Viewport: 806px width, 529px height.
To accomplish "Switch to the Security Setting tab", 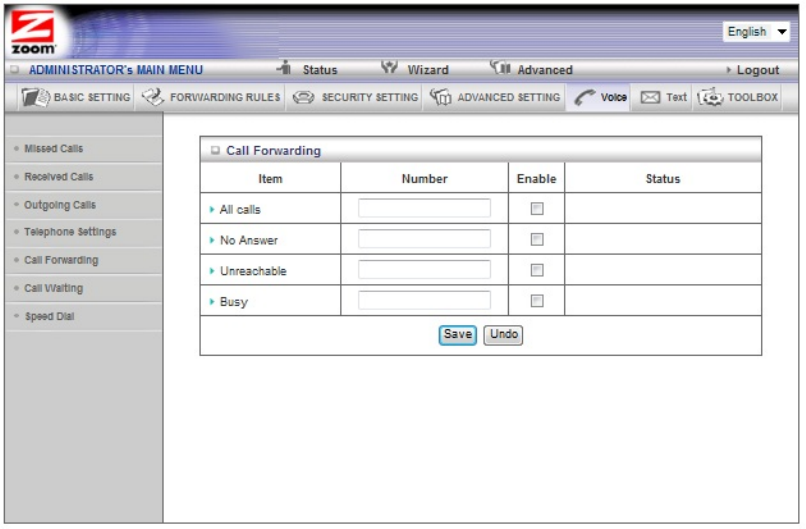I will [355, 97].
